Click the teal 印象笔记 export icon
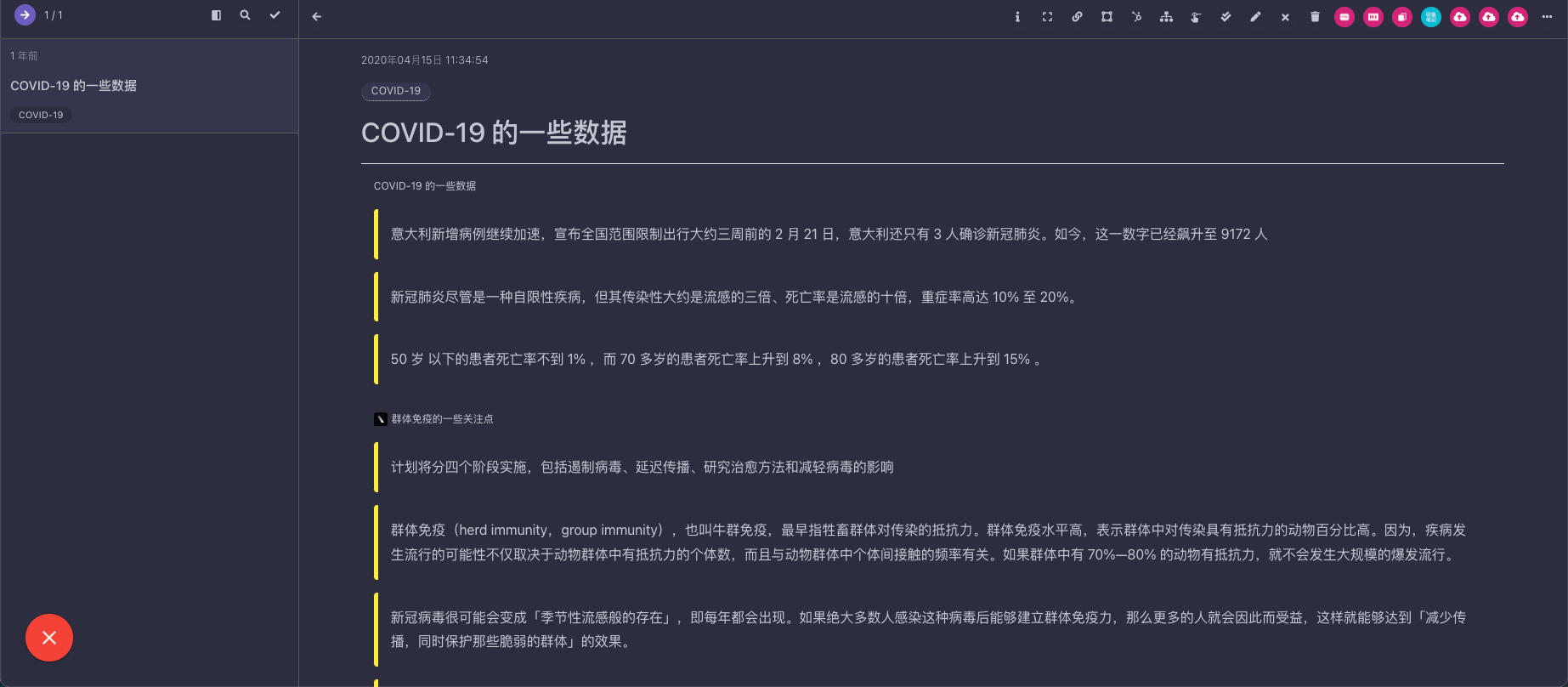This screenshot has height=687, width=1568. [1431, 17]
